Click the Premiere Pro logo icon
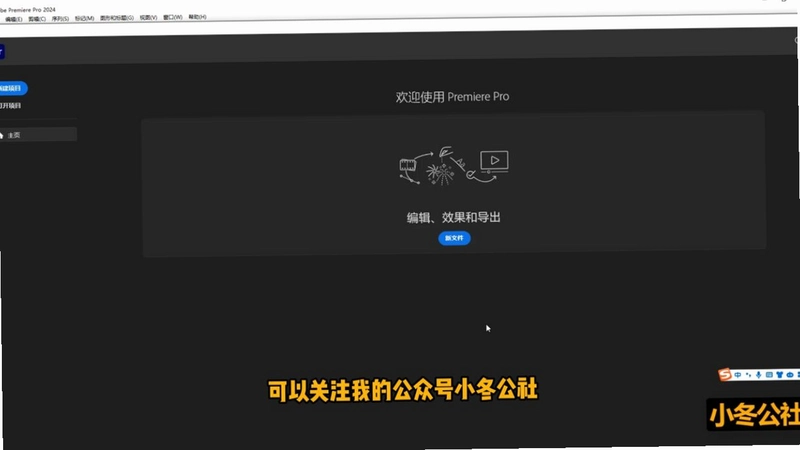The height and width of the screenshot is (450, 800). click(2, 52)
